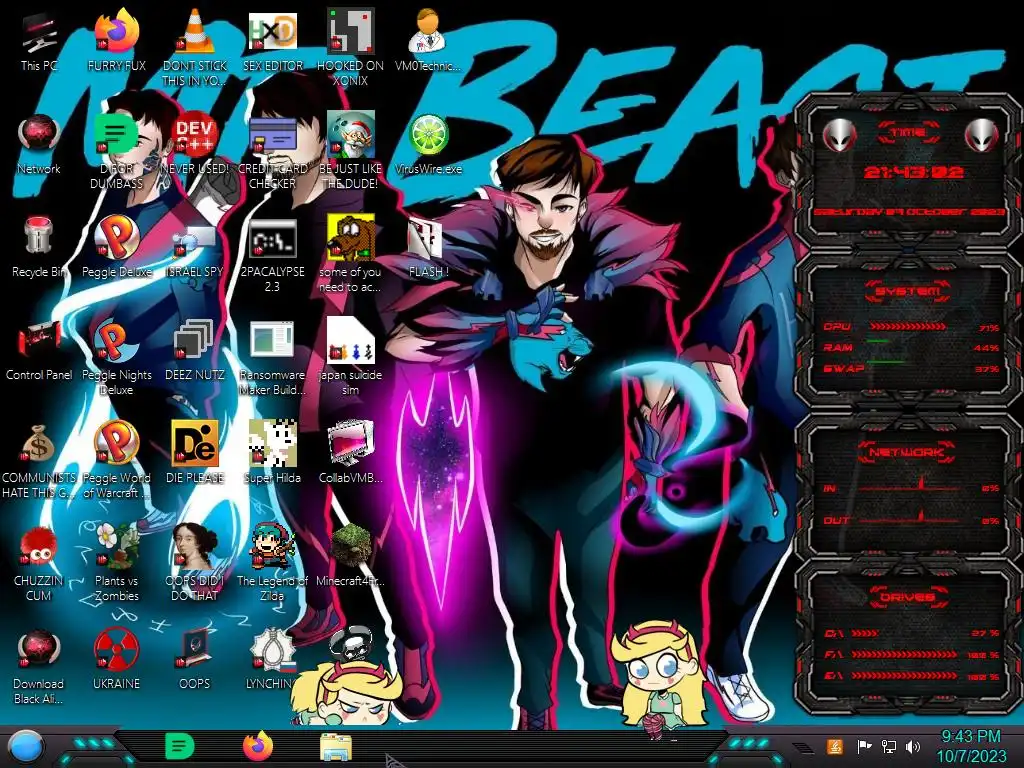This screenshot has height=768, width=1024.
Task: Open the Recycle Bin
Action: point(39,248)
